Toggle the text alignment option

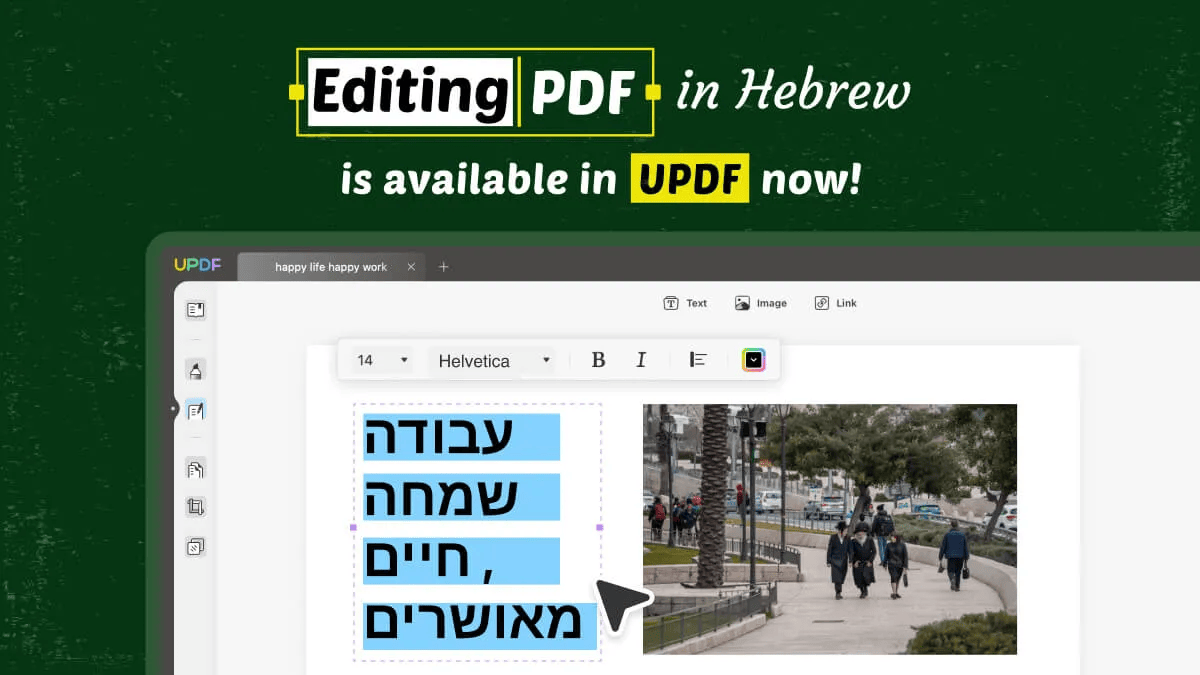pyautogui.click(x=697, y=360)
